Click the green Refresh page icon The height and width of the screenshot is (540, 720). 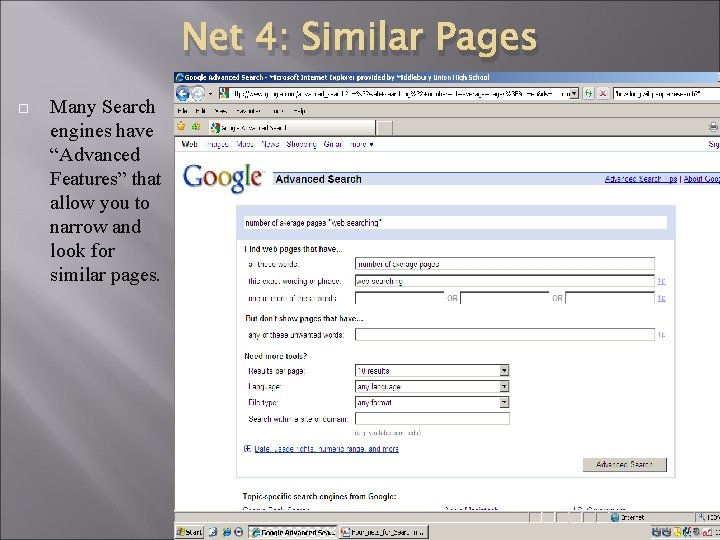(x=588, y=94)
